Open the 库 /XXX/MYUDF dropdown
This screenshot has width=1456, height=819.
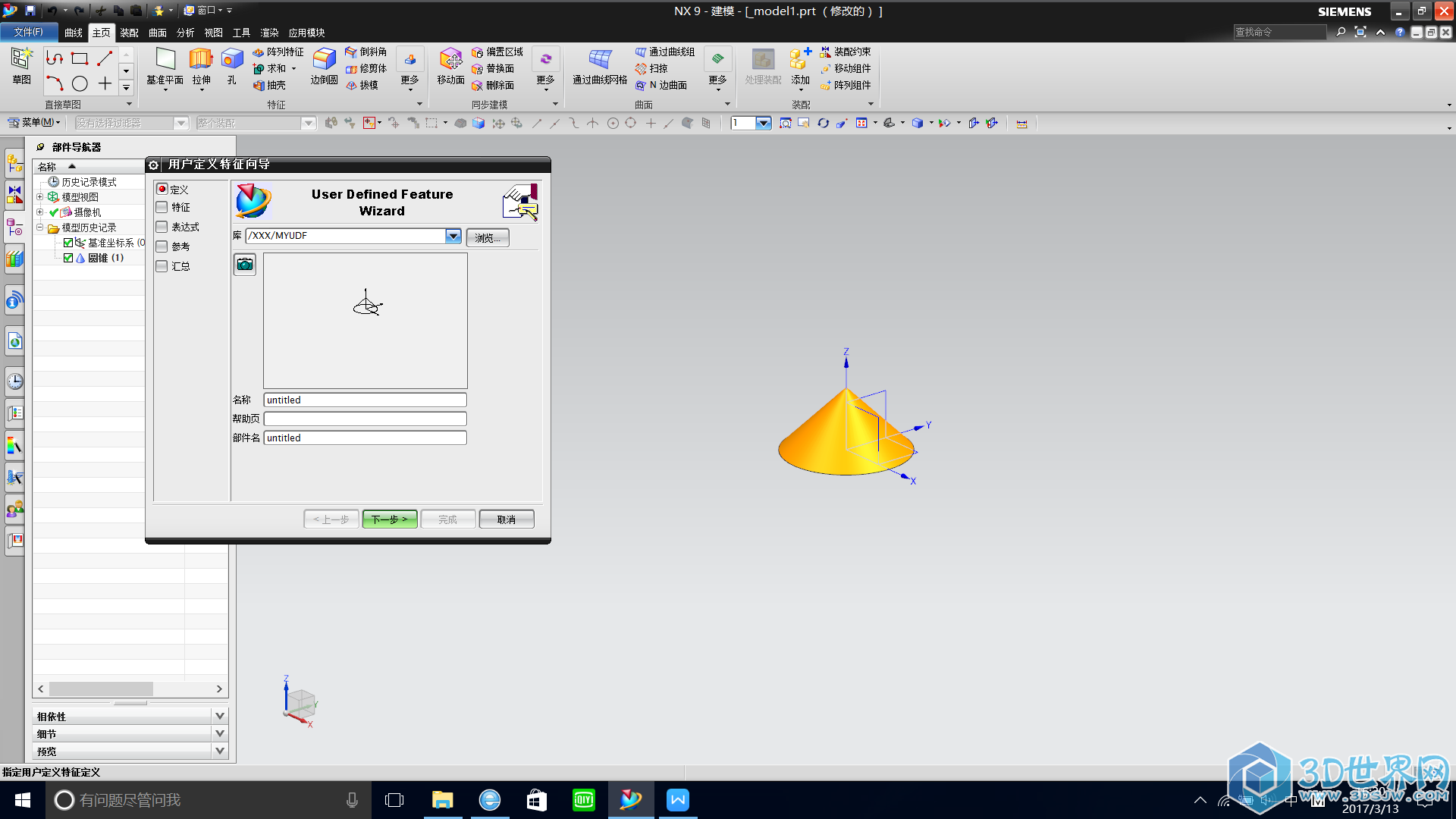[453, 236]
